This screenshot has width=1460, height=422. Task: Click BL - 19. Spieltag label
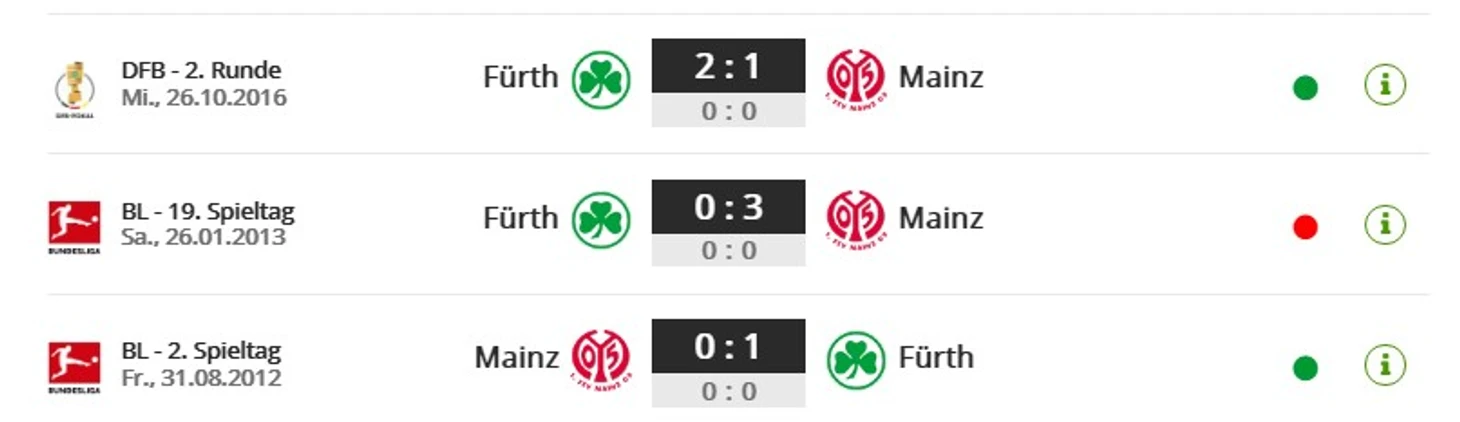tap(208, 212)
